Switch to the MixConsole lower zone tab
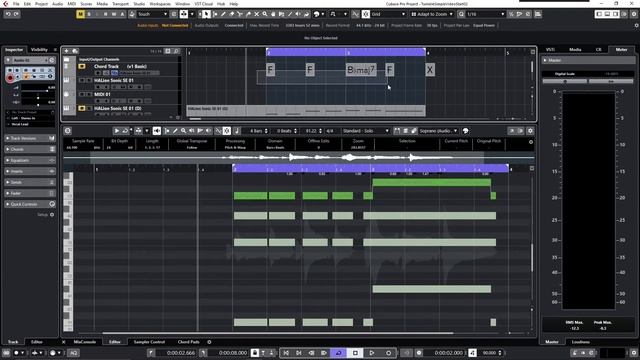The image size is (640, 360). point(85,342)
